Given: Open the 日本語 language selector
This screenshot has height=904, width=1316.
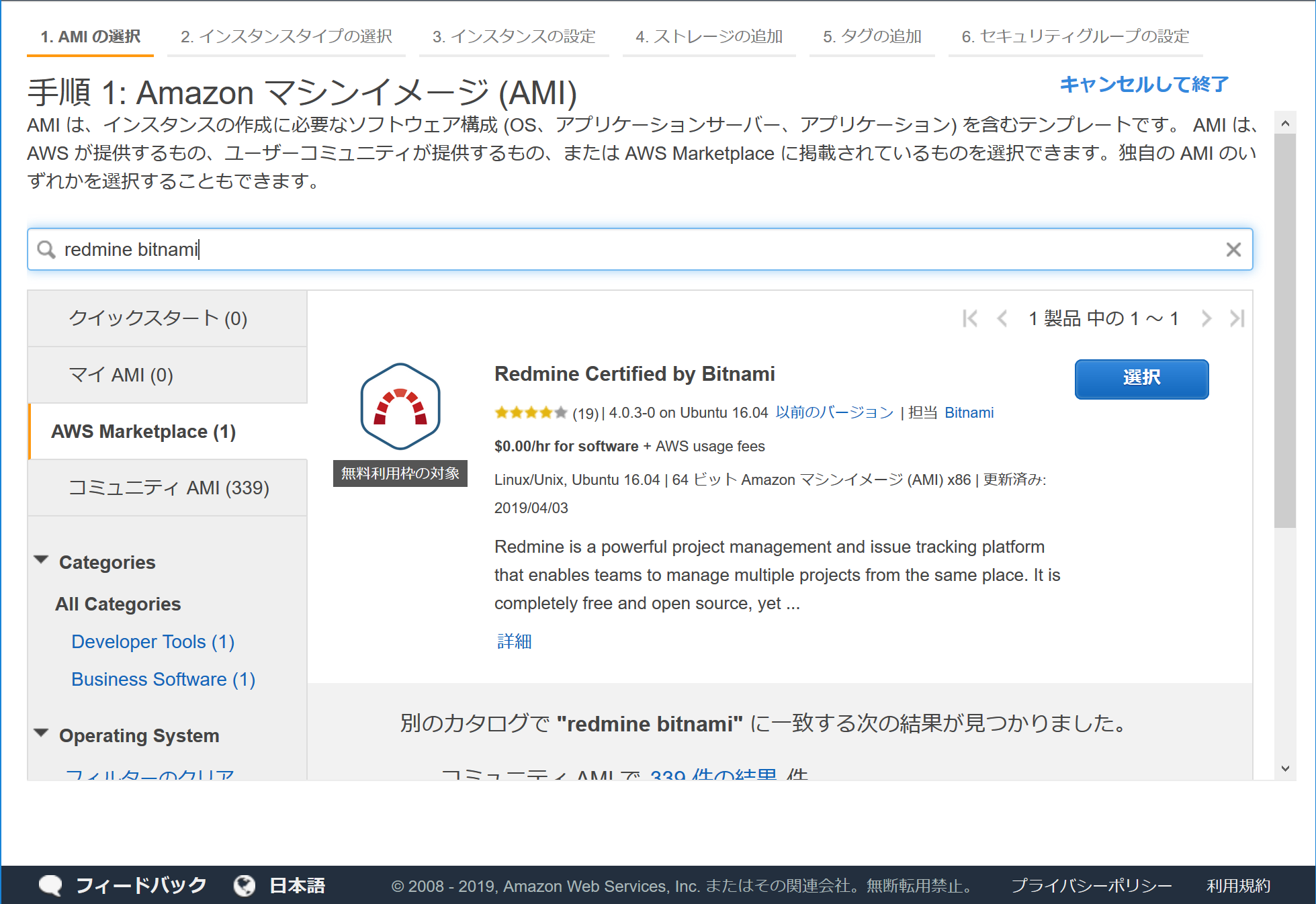Looking at the screenshot, I should [297, 886].
